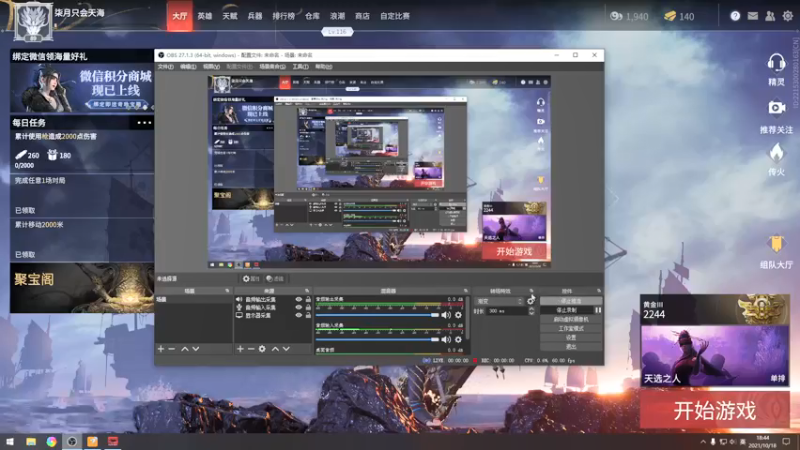Viewport: 800px width, 450px height.
Task: Add a new source with the plus icon
Action: point(240,349)
